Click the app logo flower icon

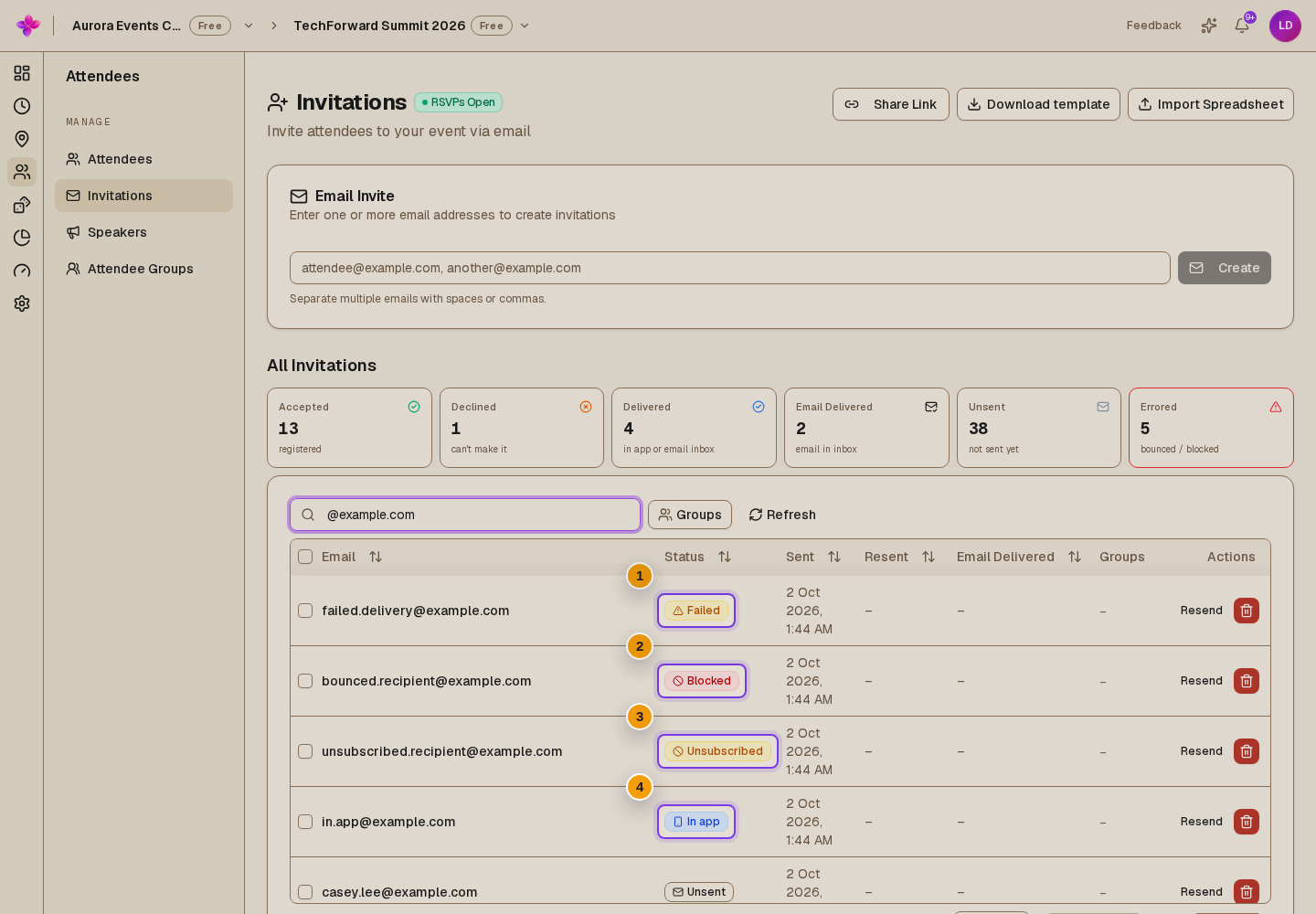click(x=28, y=26)
